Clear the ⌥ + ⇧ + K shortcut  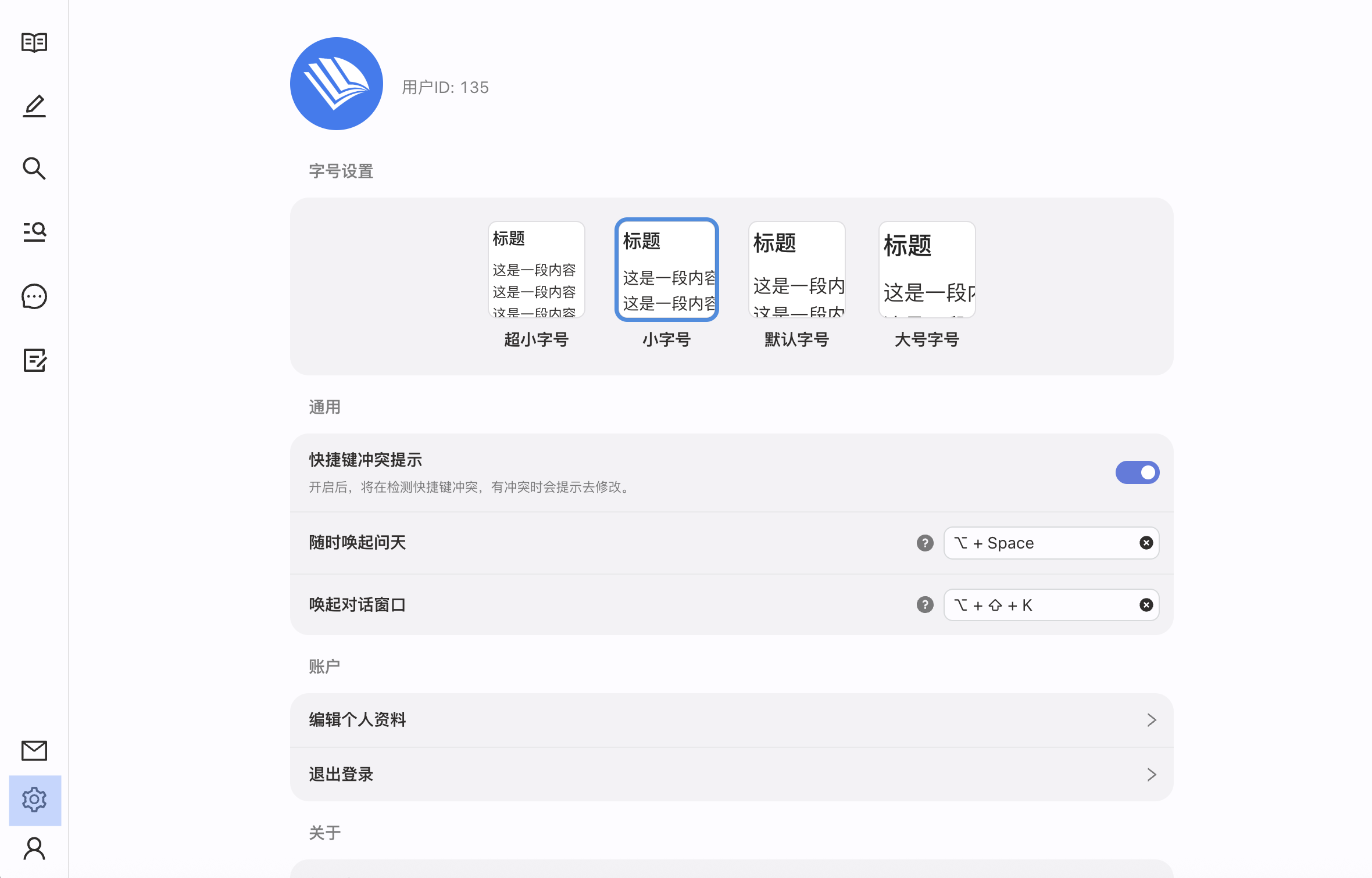[1146, 605]
